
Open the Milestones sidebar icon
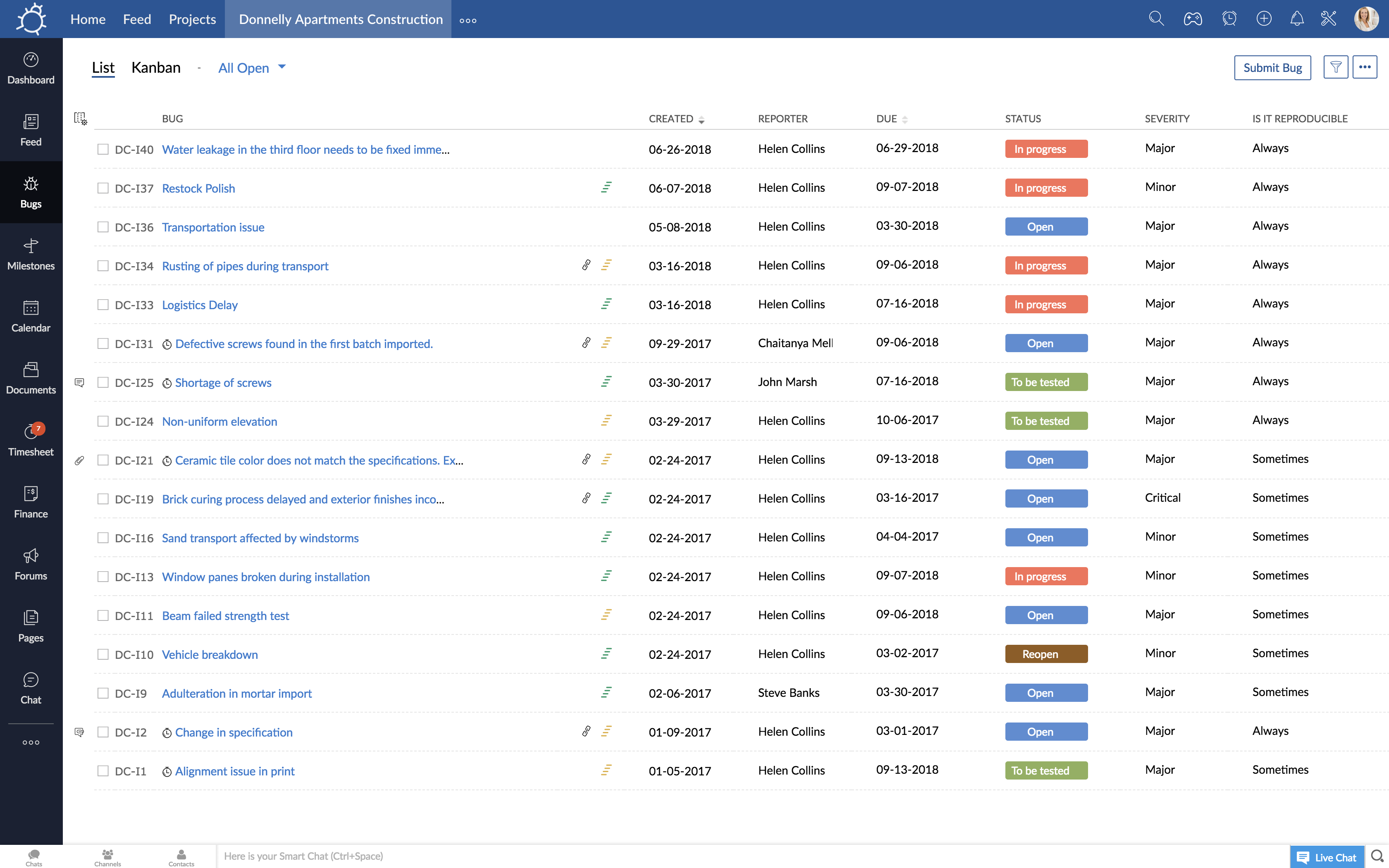31,254
